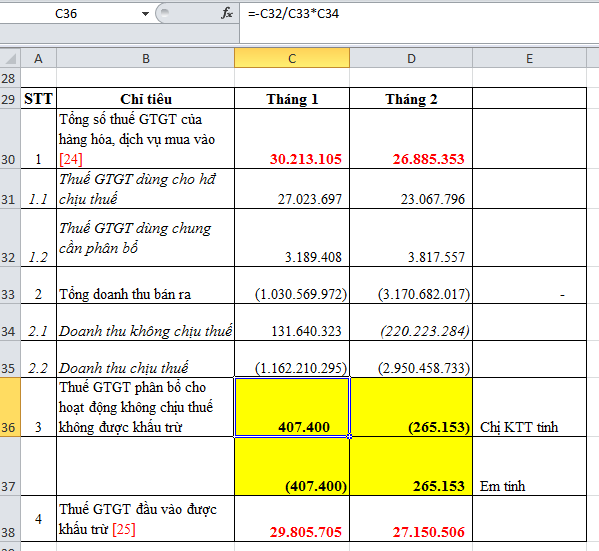Click the Tháng 1 header cell
599x551 pixels.
pyautogui.click(x=292, y=99)
